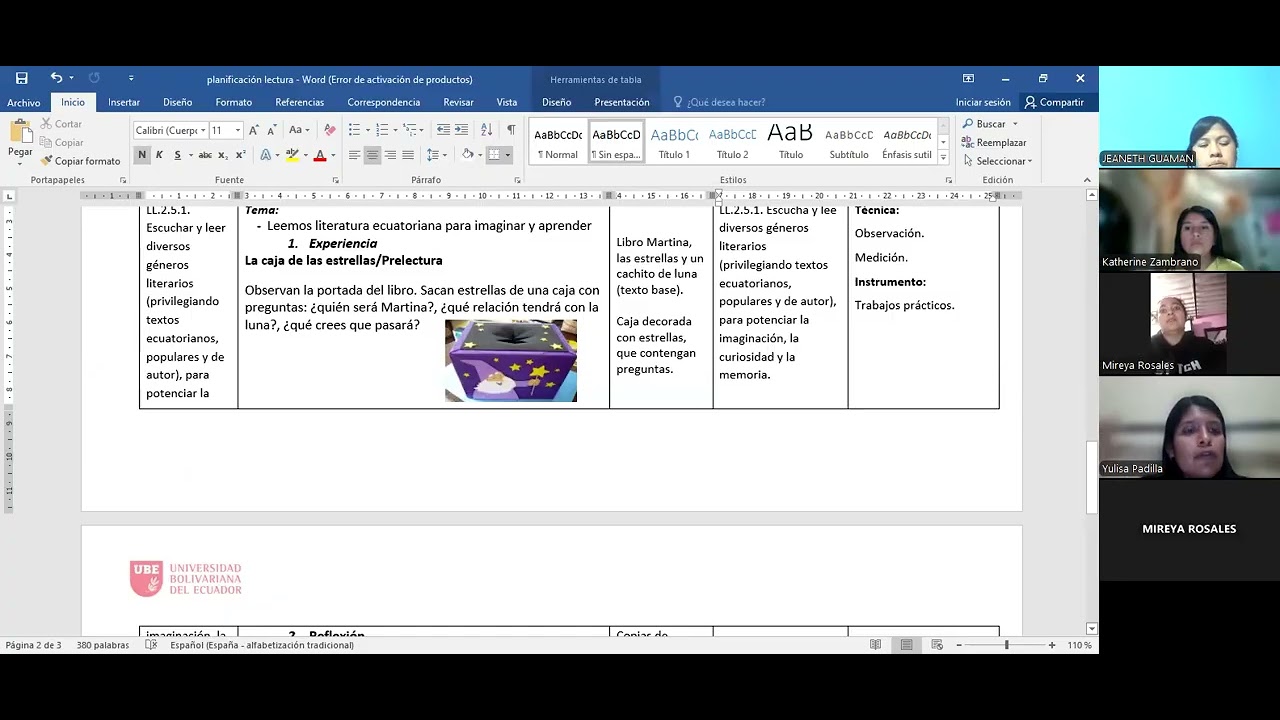
Task: Open Fuente dialog launcher
Action: [x=335, y=180]
